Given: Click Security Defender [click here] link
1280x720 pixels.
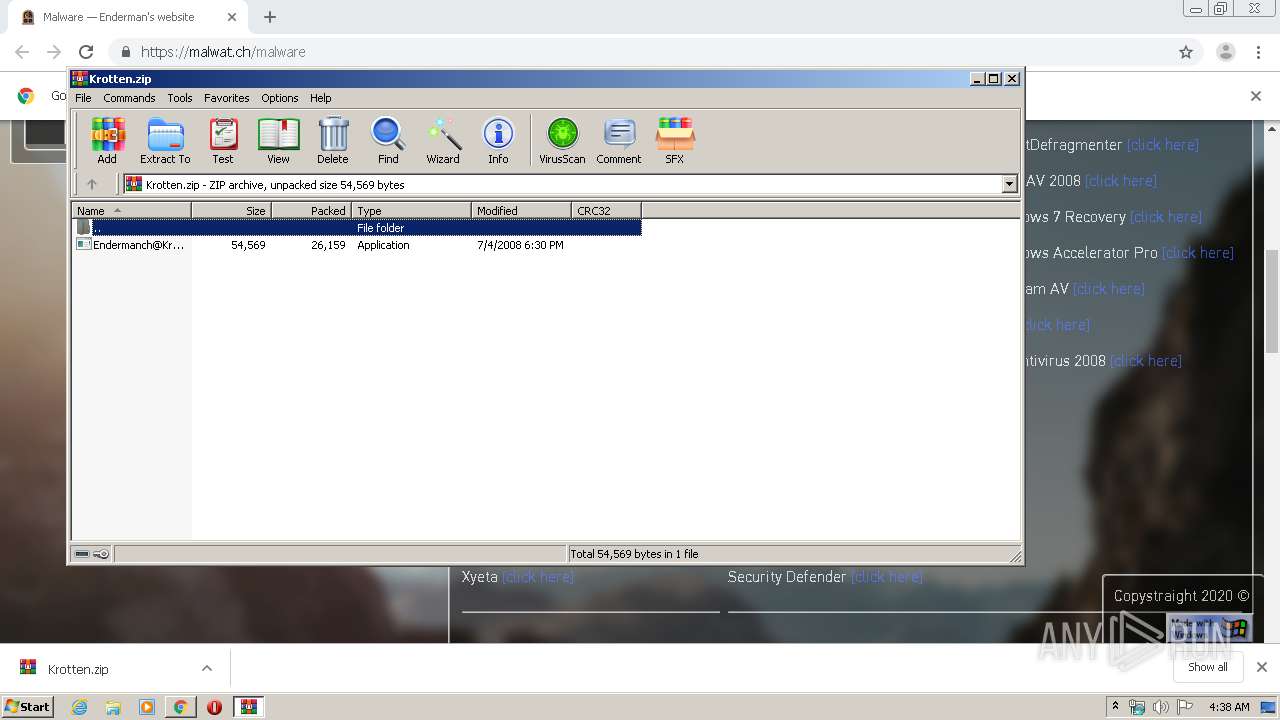Looking at the screenshot, I should (886, 577).
